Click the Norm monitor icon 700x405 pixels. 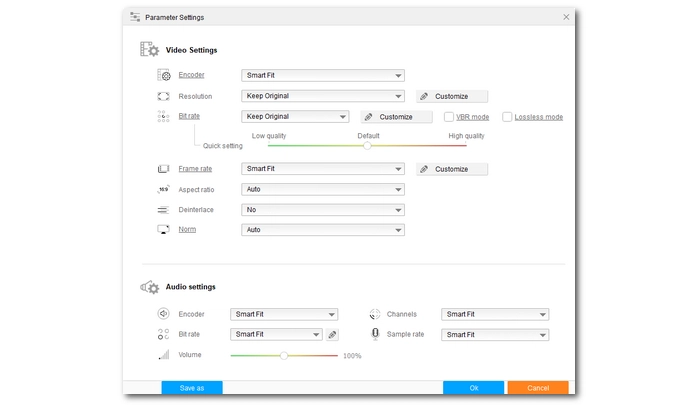(x=163, y=230)
